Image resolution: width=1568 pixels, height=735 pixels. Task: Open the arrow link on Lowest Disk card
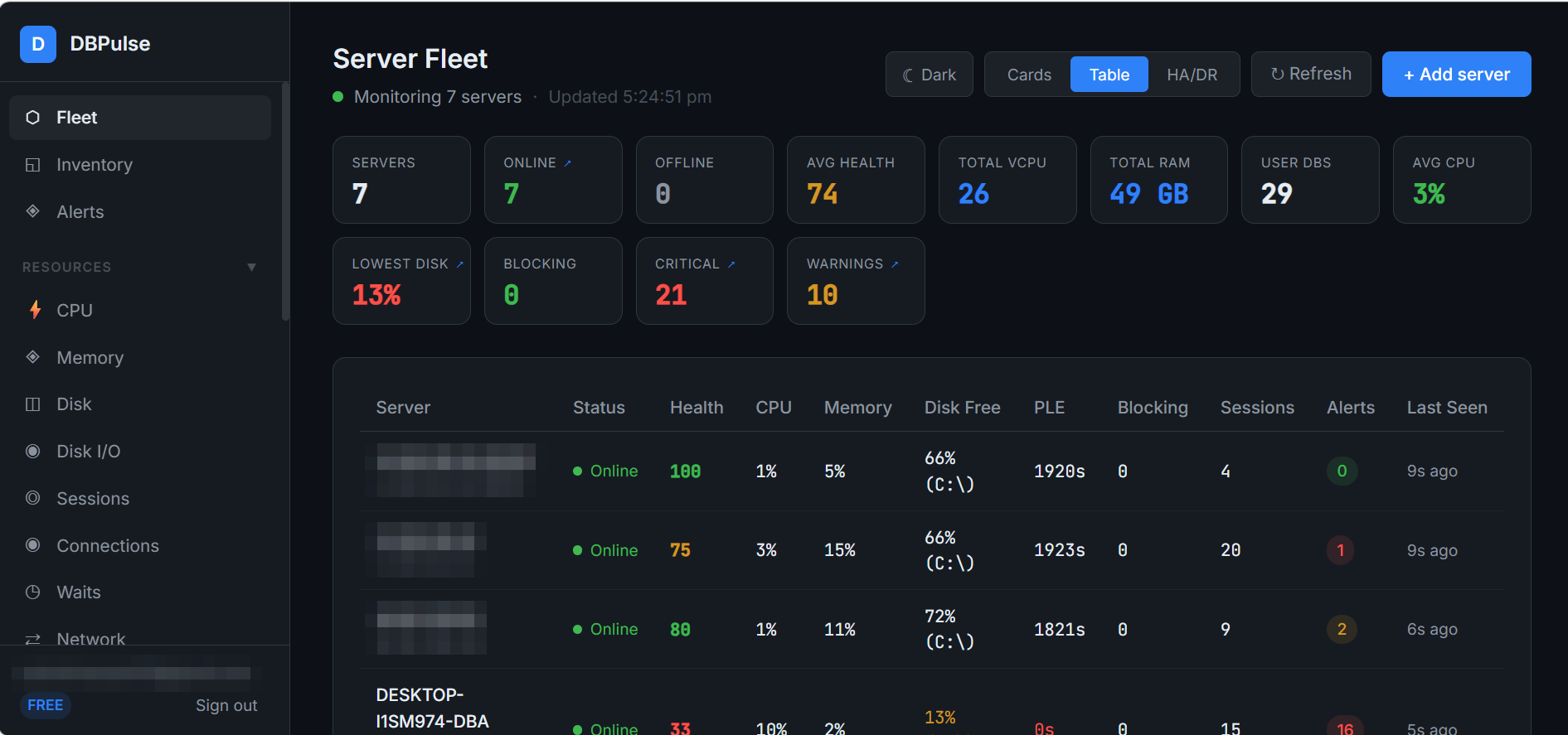[x=459, y=264]
